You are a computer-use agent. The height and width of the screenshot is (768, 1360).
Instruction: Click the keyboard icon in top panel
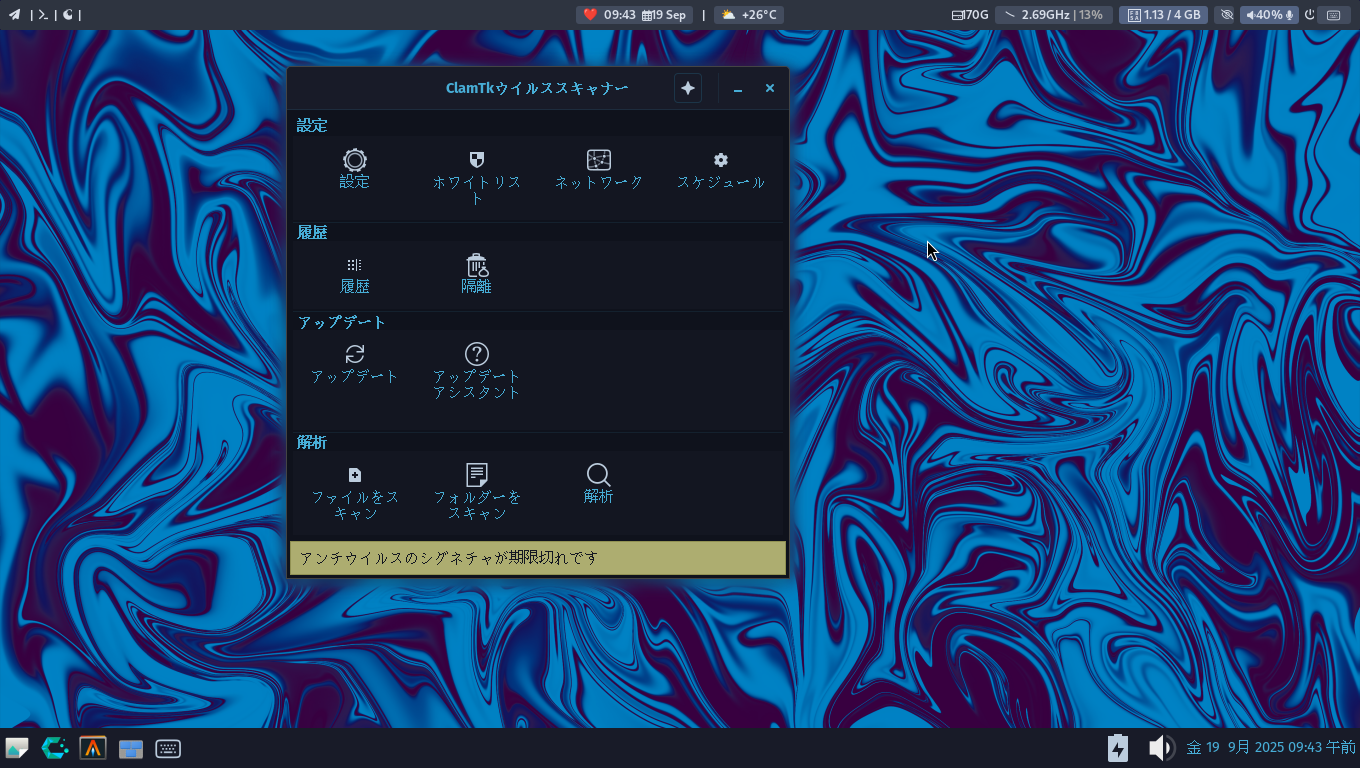(1334, 15)
